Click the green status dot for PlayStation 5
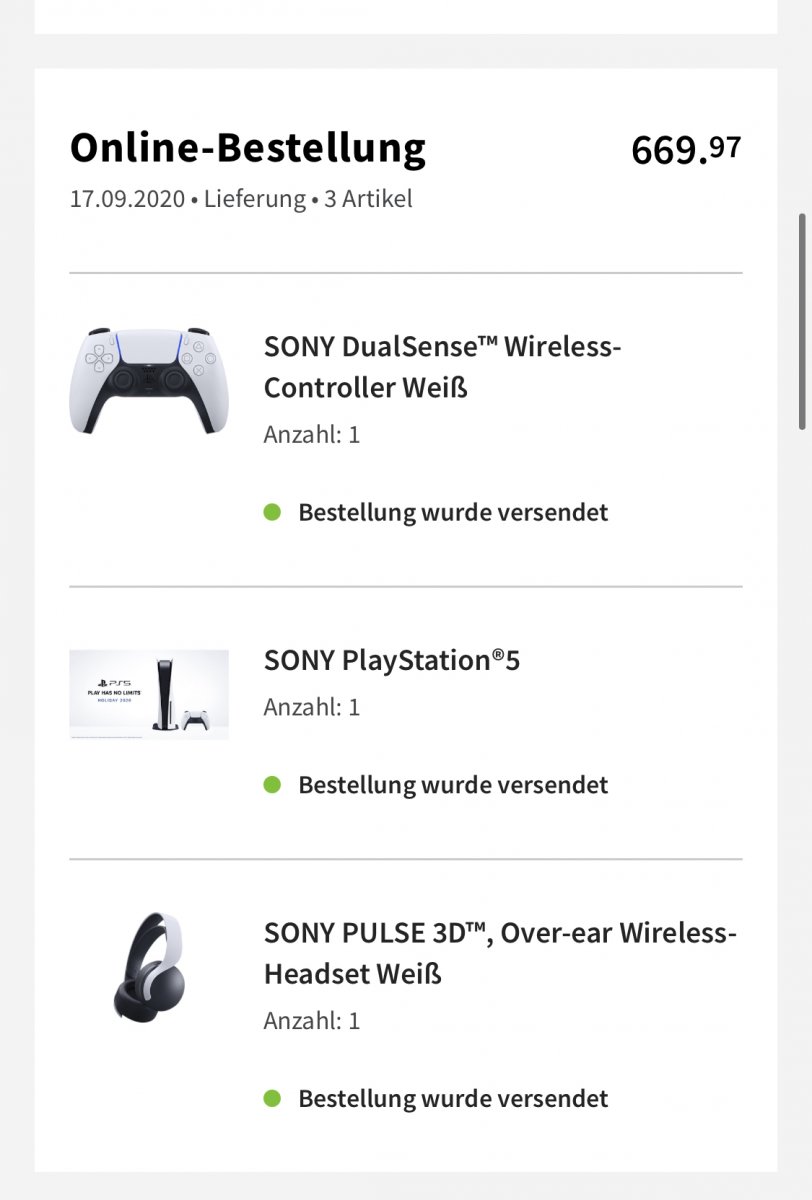The image size is (812, 1200). (272, 785)
